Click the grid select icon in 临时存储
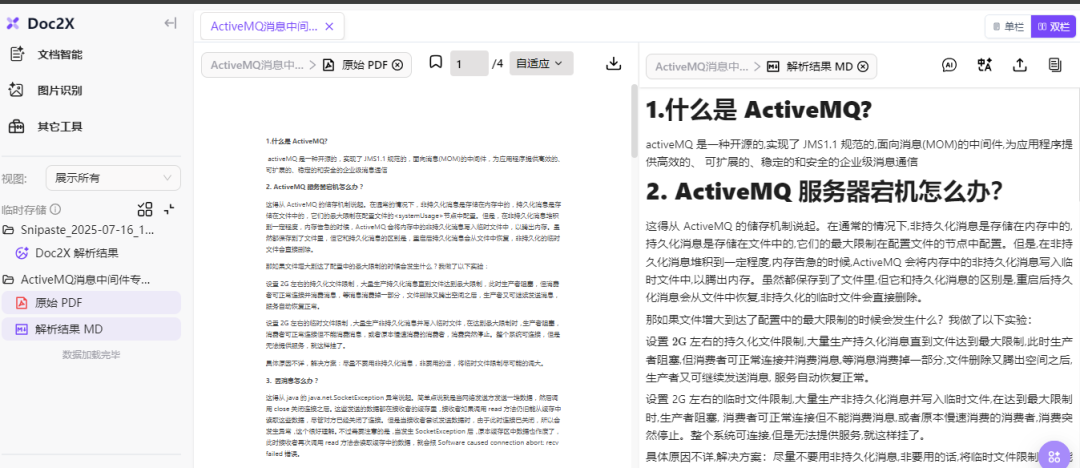 145,209
